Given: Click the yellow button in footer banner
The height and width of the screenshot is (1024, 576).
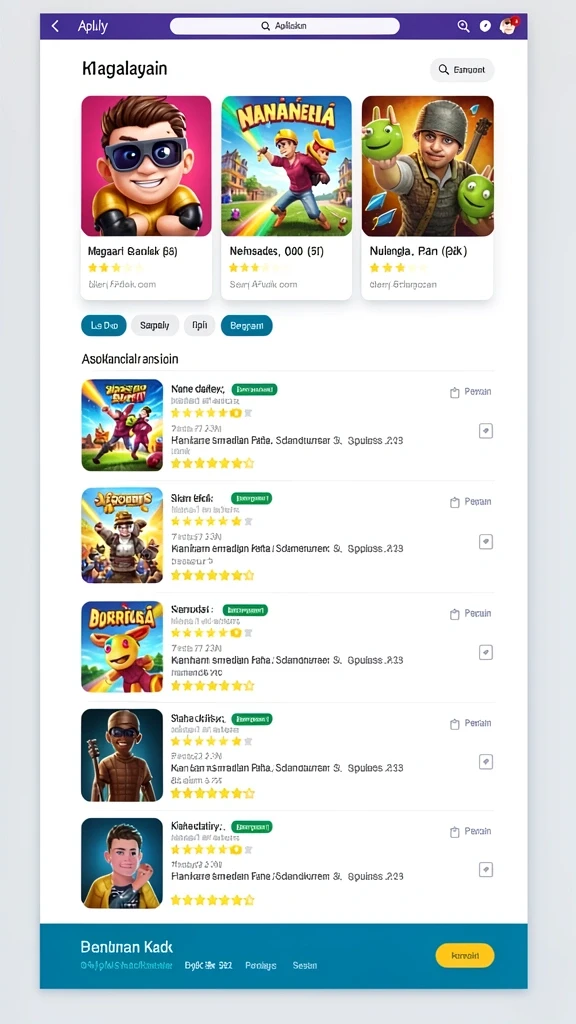Looking at the screenshot, I should click(465, 955).
